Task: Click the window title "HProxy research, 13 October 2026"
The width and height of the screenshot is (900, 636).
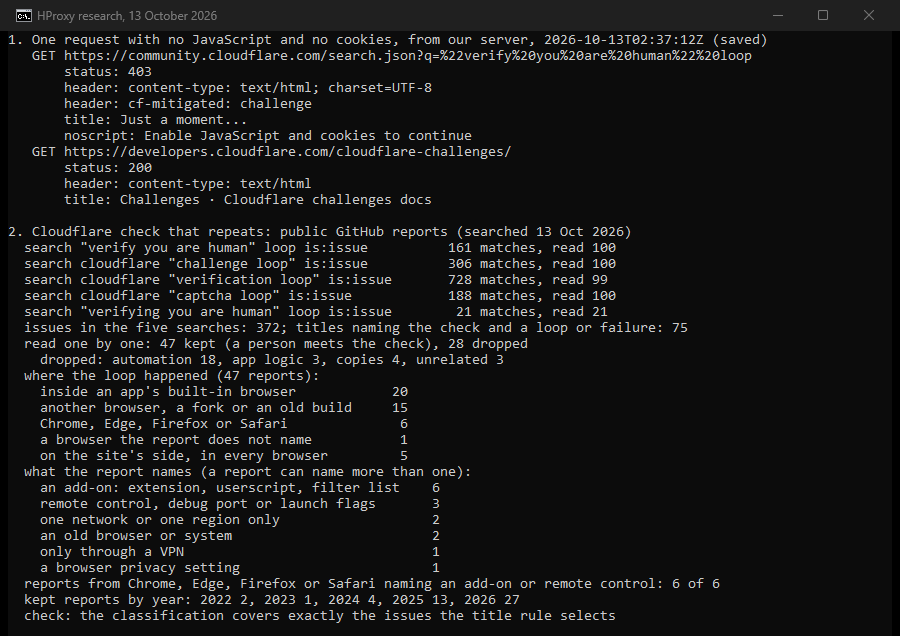Action: [x=127, y=16]
